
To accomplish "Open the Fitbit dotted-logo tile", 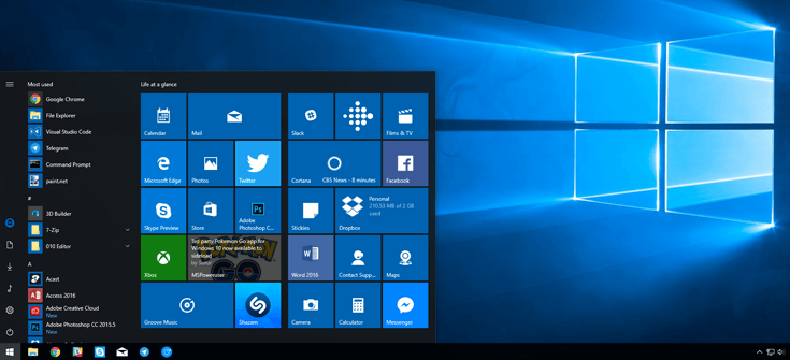I will pyautogui.click(x=358, y=116).
